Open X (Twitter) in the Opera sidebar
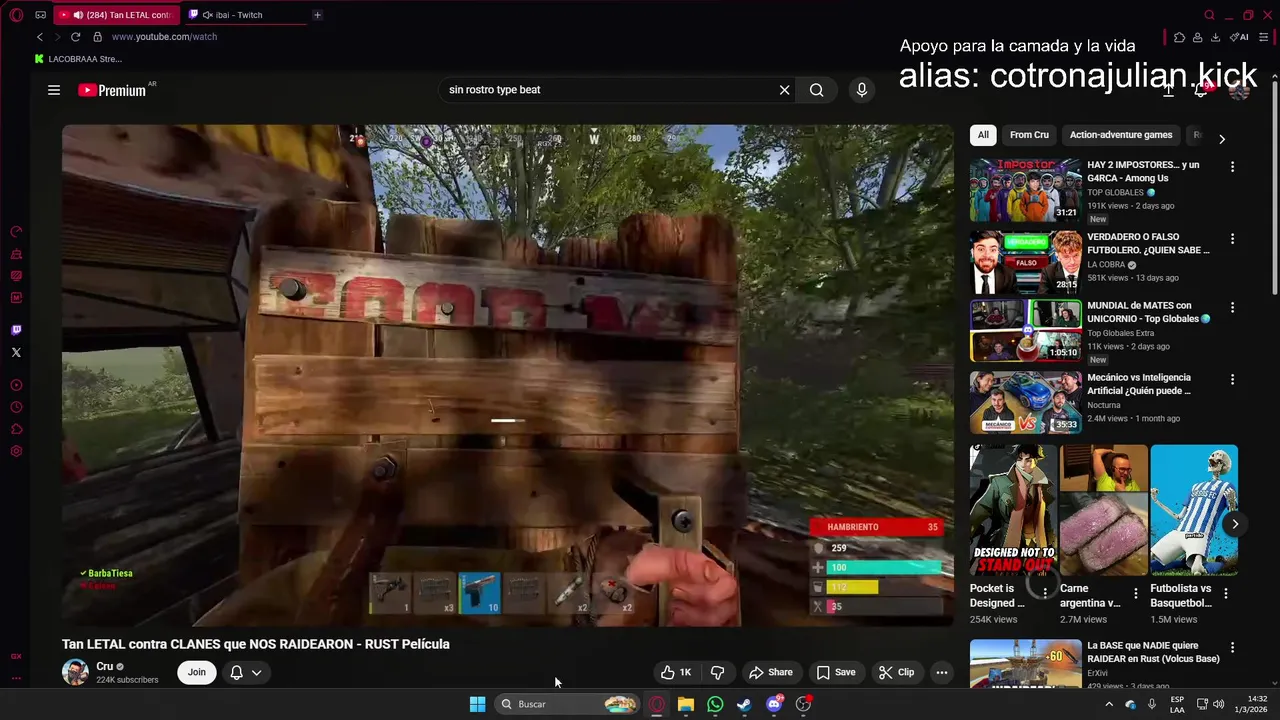The height and width of the screenshot is (720, 1280). (16, 352)
